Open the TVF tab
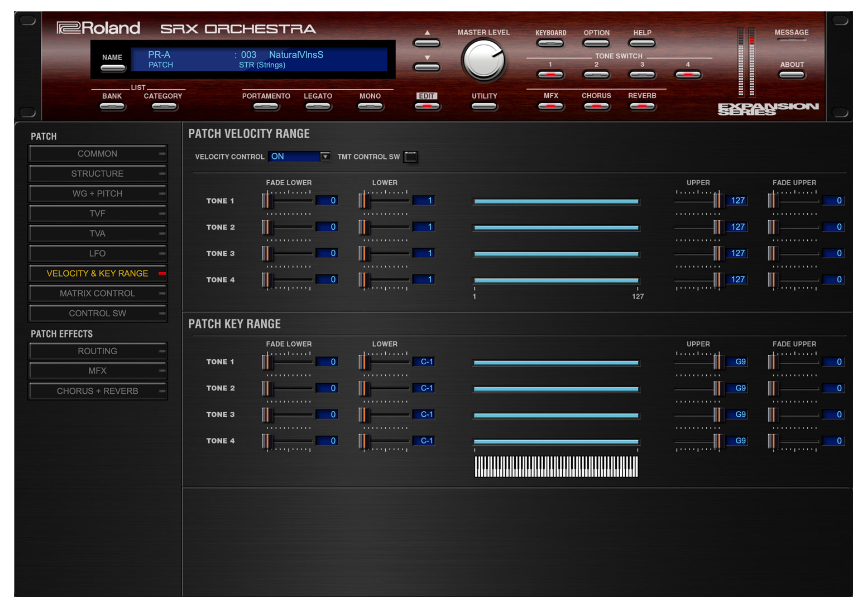Viewport: 868px width, 616px height. 97,214
